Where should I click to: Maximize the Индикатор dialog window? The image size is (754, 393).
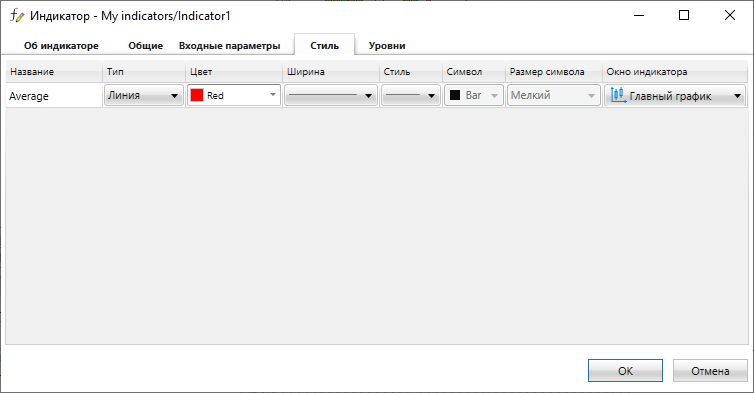[684, 15]
